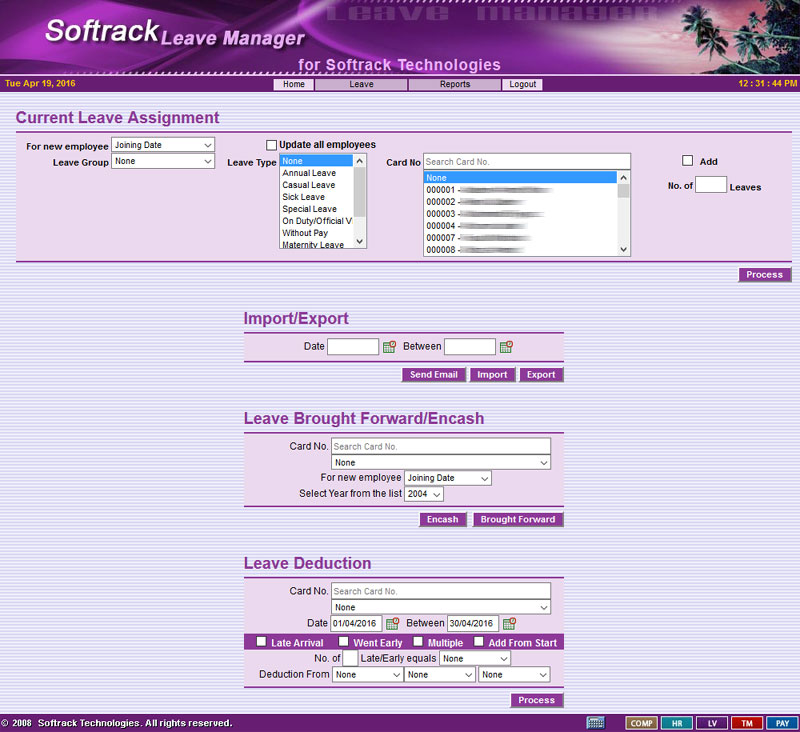800x732 pixels.
Task: Open the Late/Early equals dropdown
Action: 475,659
